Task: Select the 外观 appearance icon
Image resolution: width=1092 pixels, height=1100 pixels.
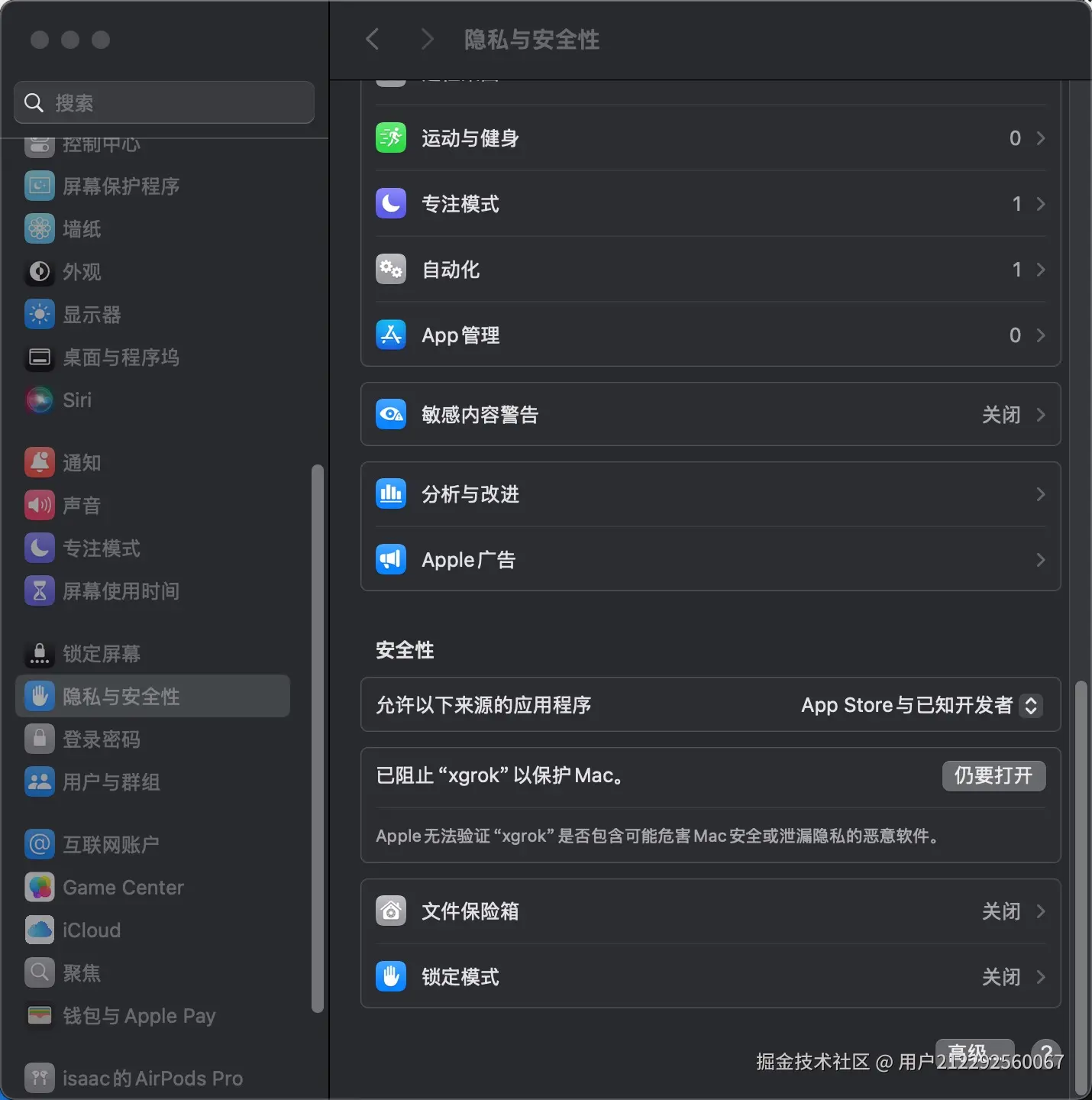Action: point(40,271)
